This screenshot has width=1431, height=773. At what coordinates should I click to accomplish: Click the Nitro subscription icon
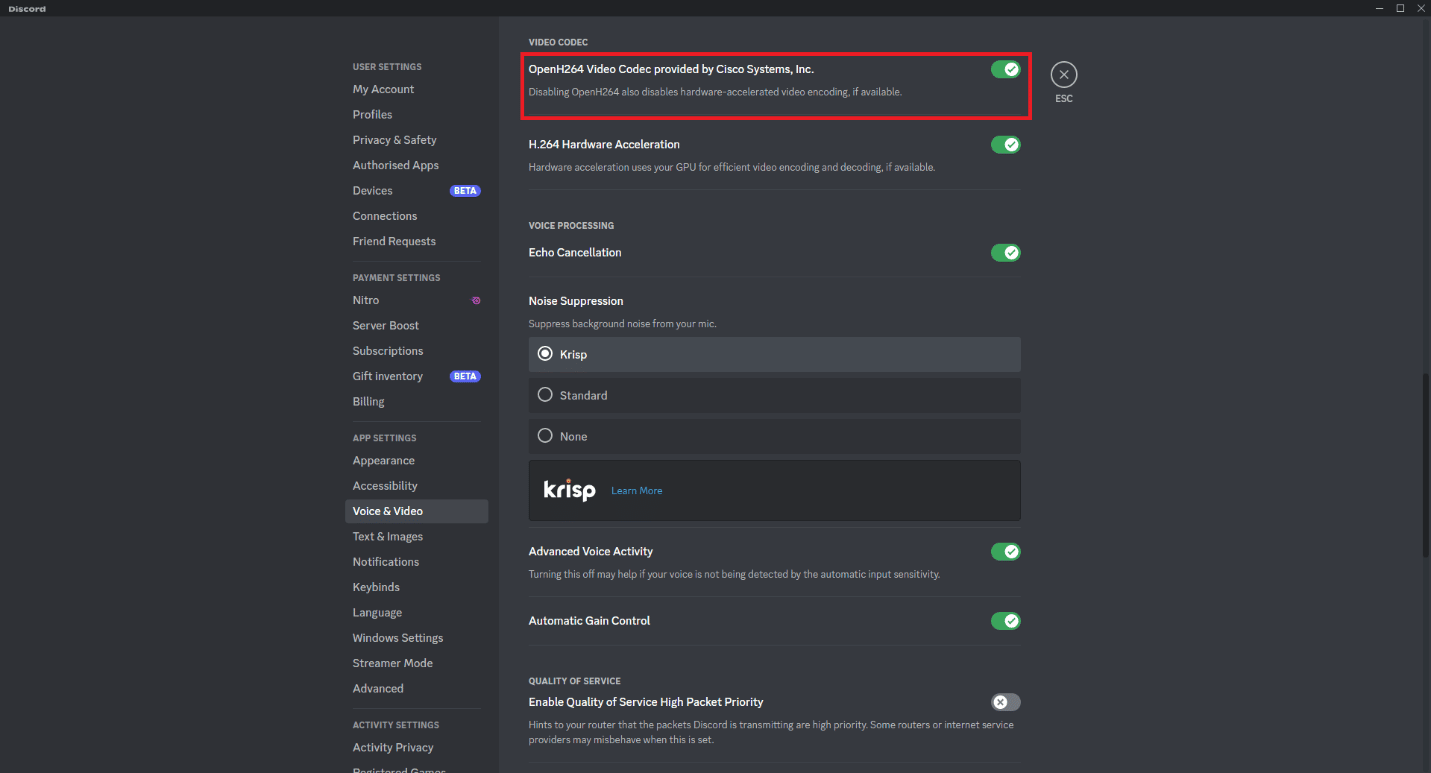coord(475,300)
